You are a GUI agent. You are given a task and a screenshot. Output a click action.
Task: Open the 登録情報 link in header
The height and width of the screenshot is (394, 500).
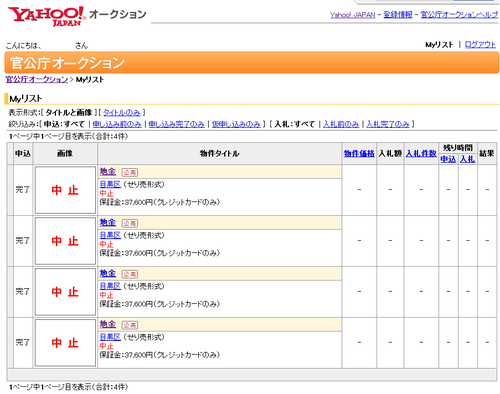click(398, 15)
